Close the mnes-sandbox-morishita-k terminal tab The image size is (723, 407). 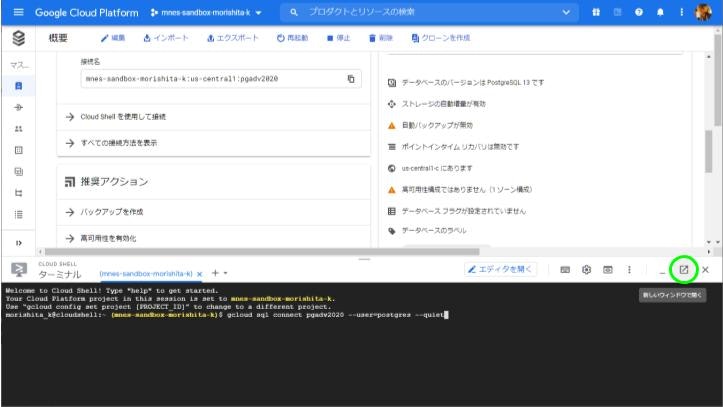coord(200,274)
